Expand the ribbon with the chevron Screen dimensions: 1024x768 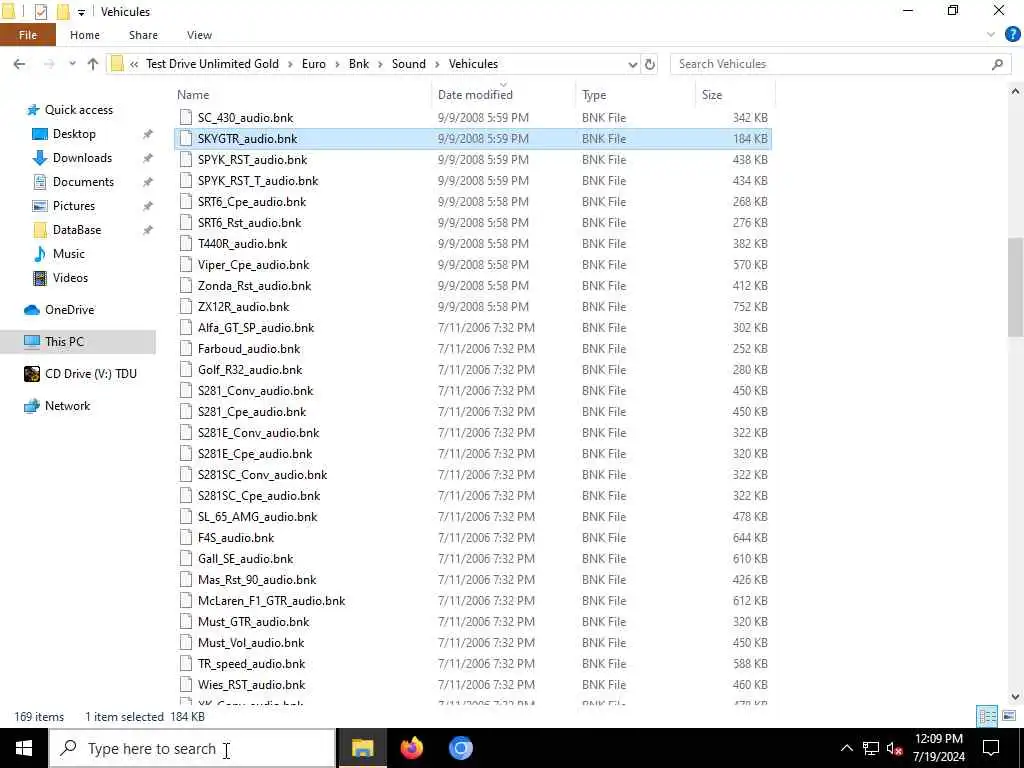pyautogui.click(x=991, y=35)
